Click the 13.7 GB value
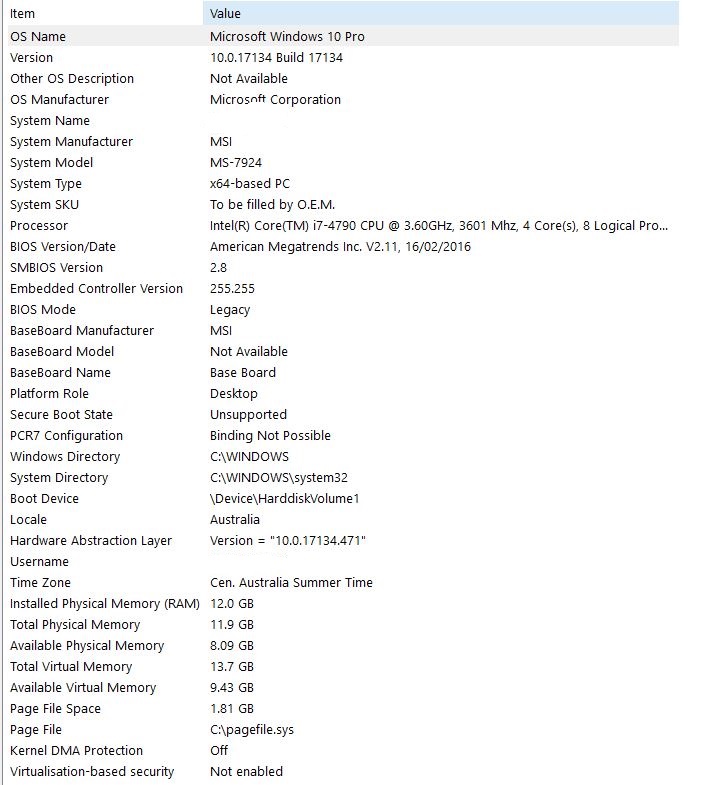709x785 pixels. (232, 667)
